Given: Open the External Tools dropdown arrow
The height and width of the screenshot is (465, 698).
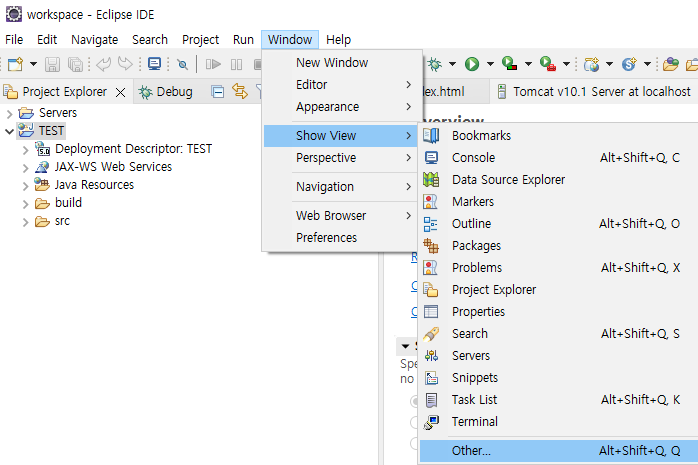Looking at the screenshot, I should point(566,64).
